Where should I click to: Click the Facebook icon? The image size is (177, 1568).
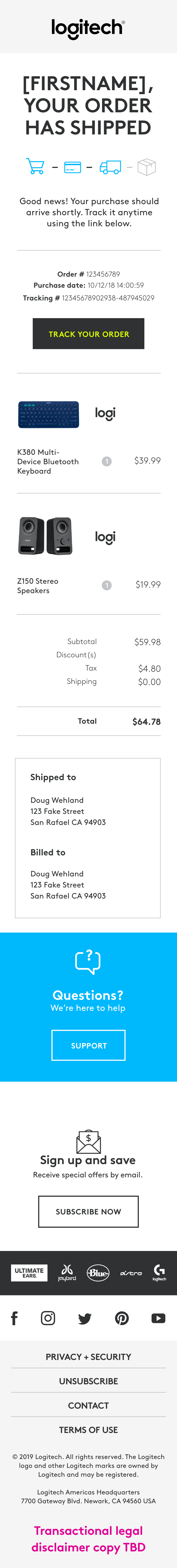[15, 1318]
